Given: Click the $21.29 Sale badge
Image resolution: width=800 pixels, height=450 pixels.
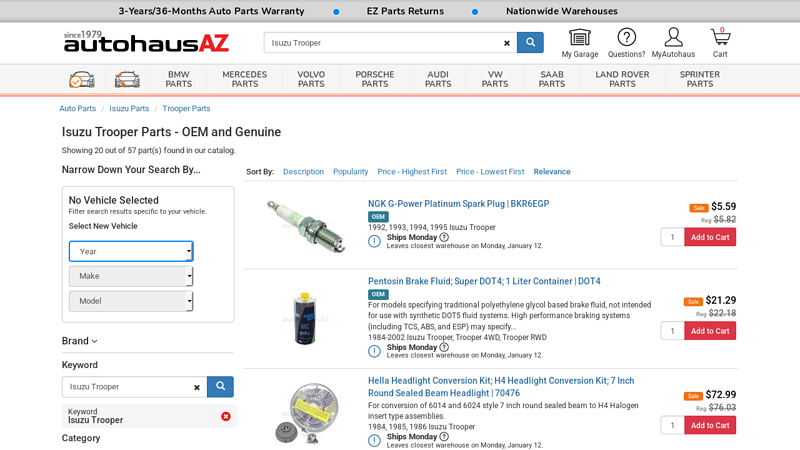Looking at the screenshot, I should coord(693,302).
